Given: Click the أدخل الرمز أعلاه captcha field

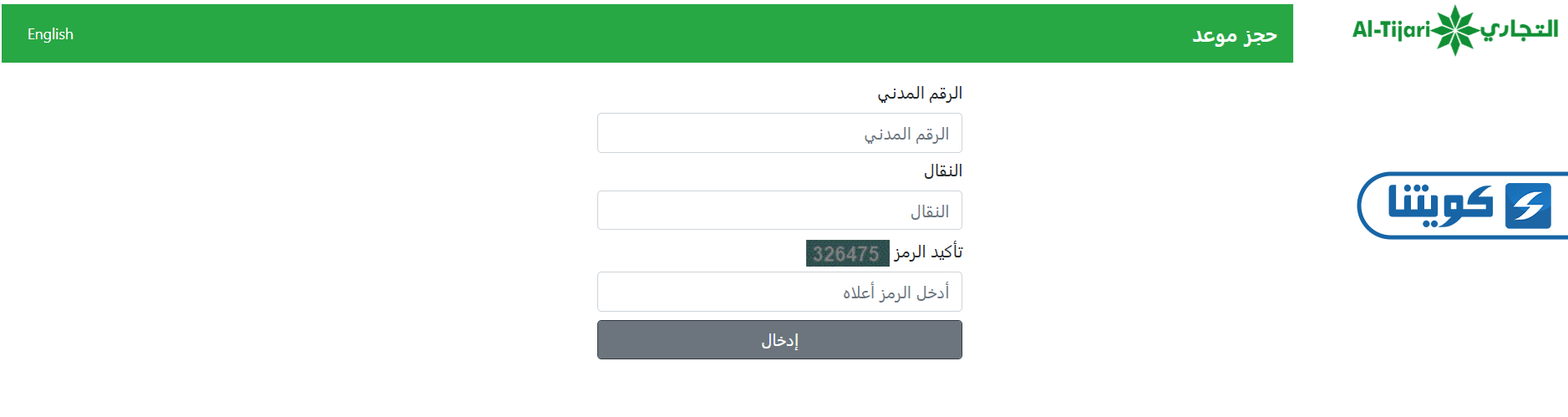Looking at the screenshot, I should point(779,292).
